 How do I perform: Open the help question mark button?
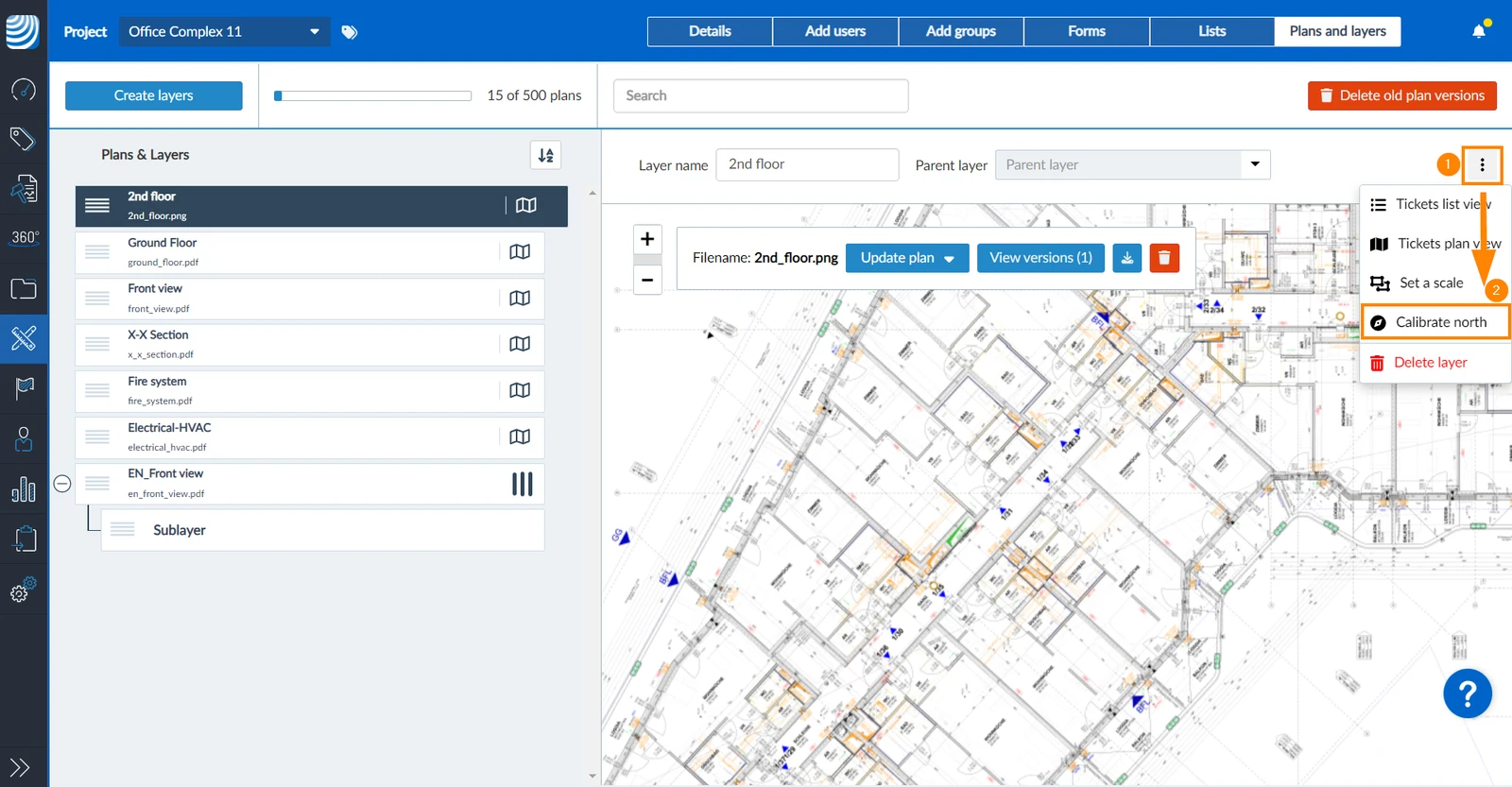pyautogui.click(x=1468, y=694)
